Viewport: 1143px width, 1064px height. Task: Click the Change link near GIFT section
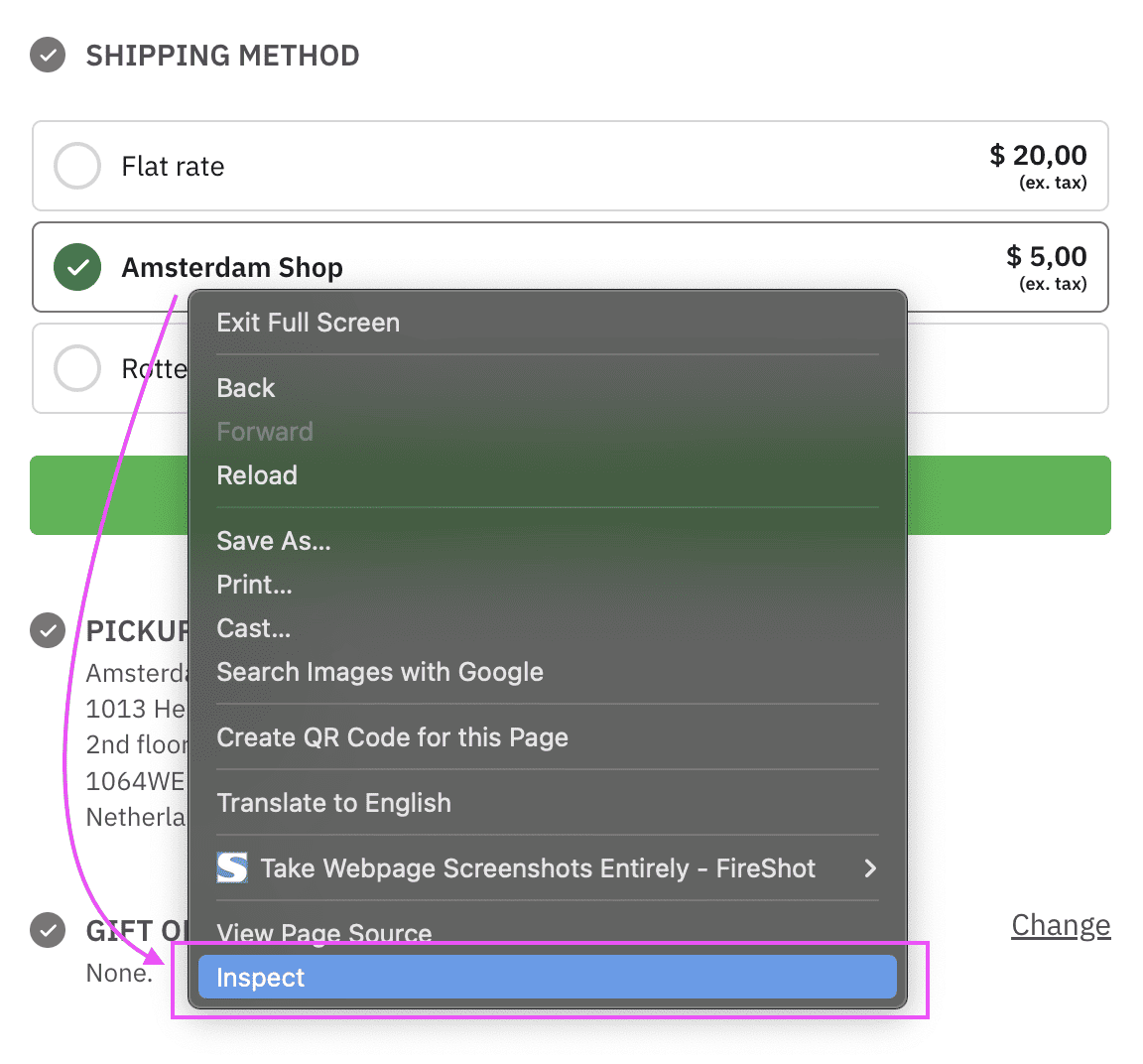tap(1061, 925)
